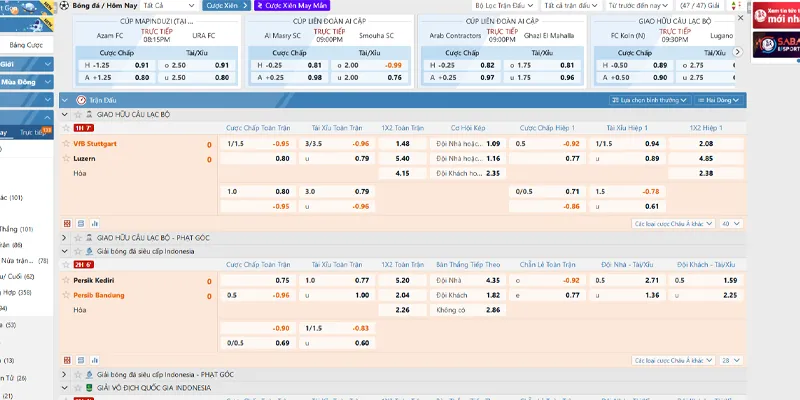Click the soccer ball icon beside Bóng đá
The height and width of the screenshot is (400, 800).
[x=64, y=5]
